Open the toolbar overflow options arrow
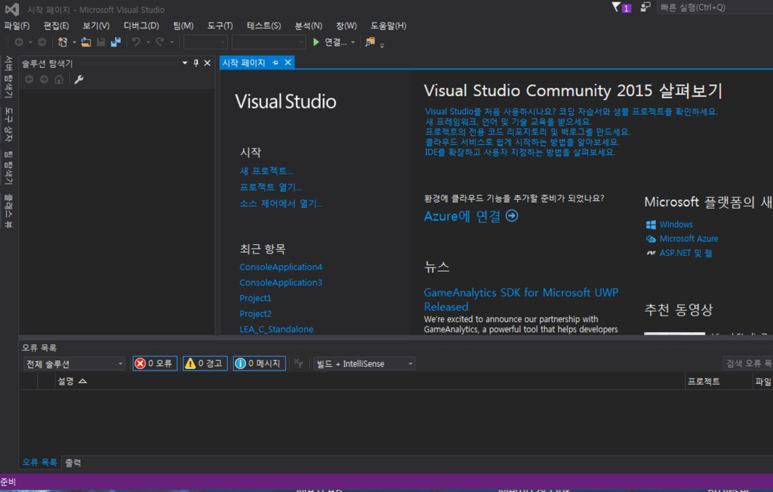The width and height of the screenshot is (773, 492). (382, 45)
